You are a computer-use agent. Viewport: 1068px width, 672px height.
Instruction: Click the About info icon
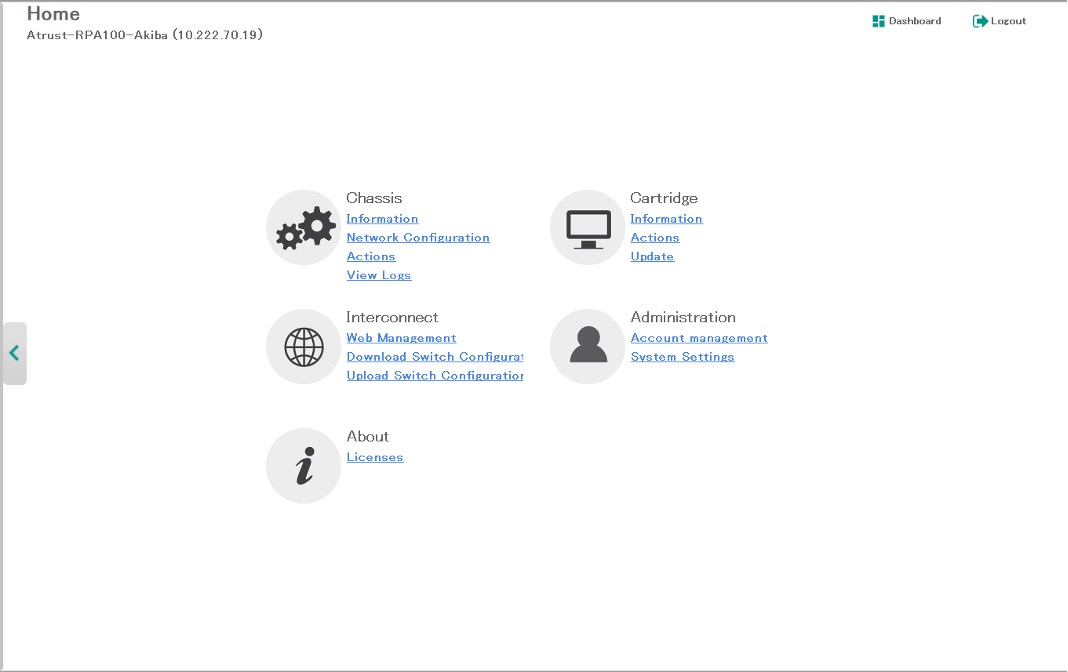(x=304, y=466)
